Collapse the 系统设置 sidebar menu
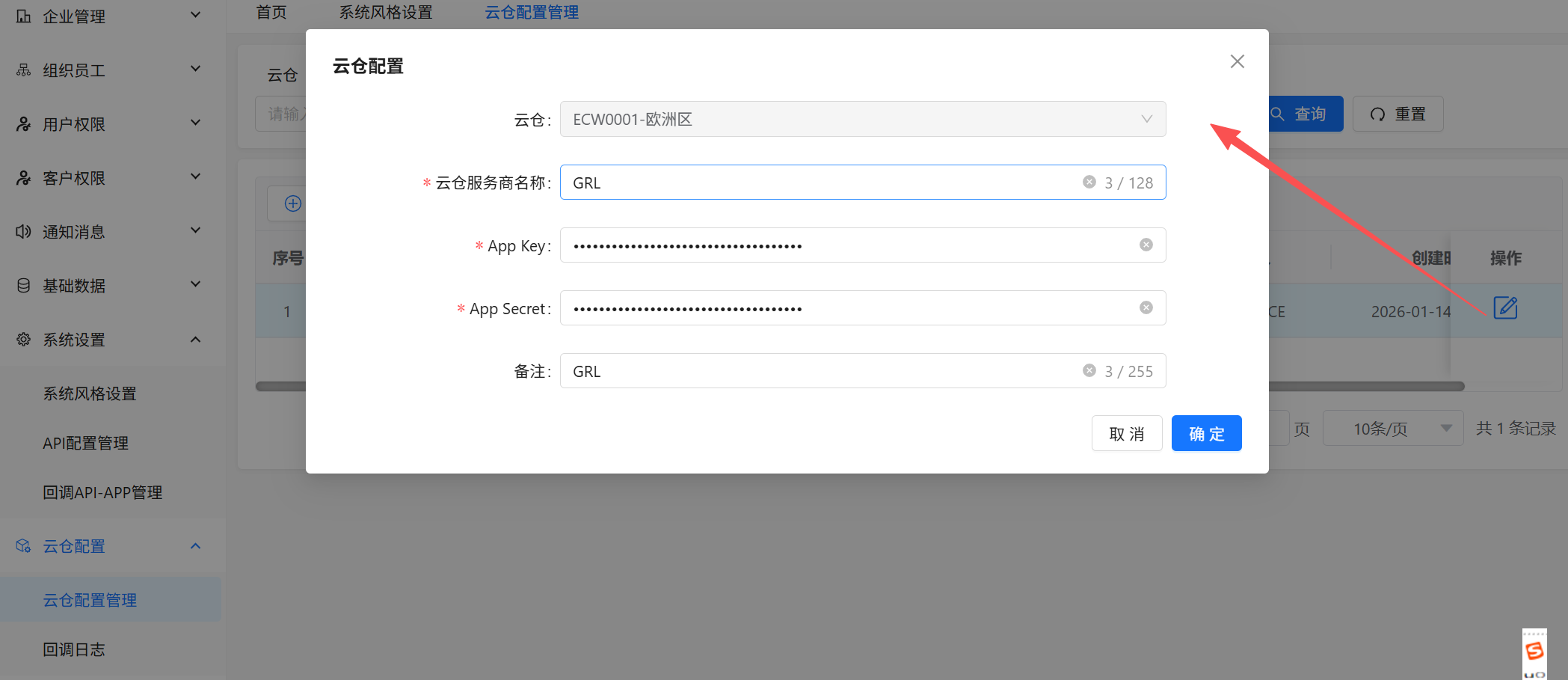This screenshot has width=1568, height=680. pyautogui.click(x=109, y=340)
